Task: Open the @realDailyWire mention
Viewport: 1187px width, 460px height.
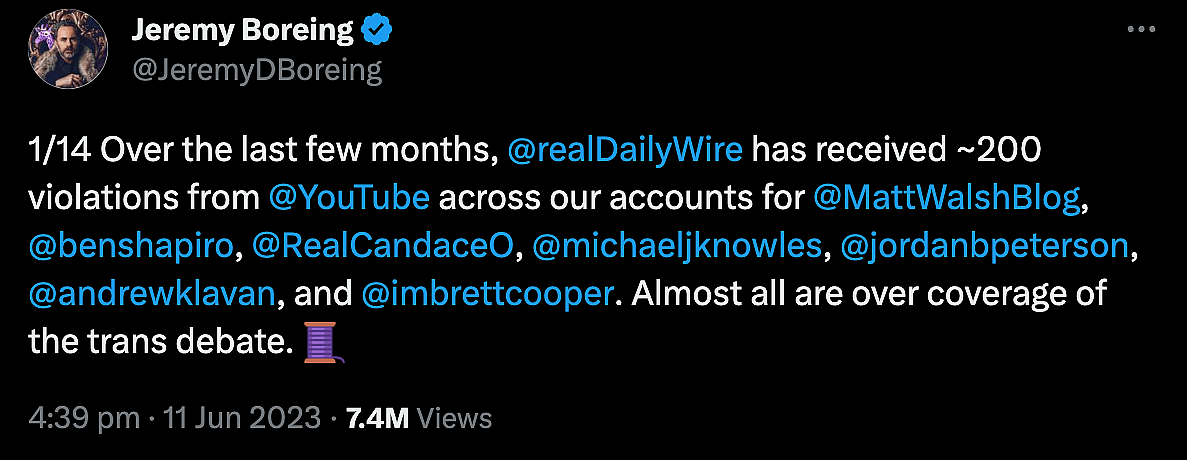Action: click(x=625, y=151)
